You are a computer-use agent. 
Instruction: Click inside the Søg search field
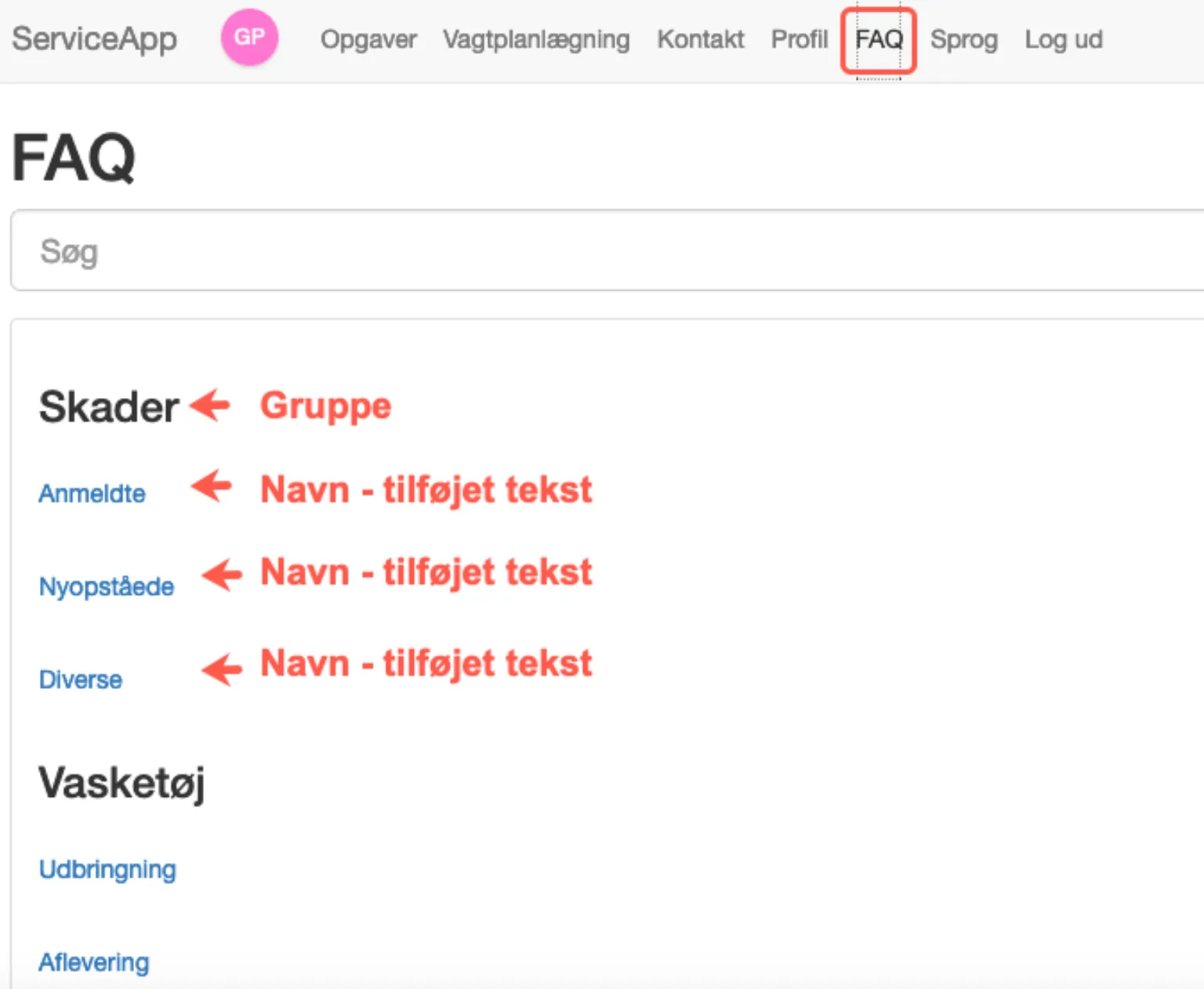(x=314, y=251)
